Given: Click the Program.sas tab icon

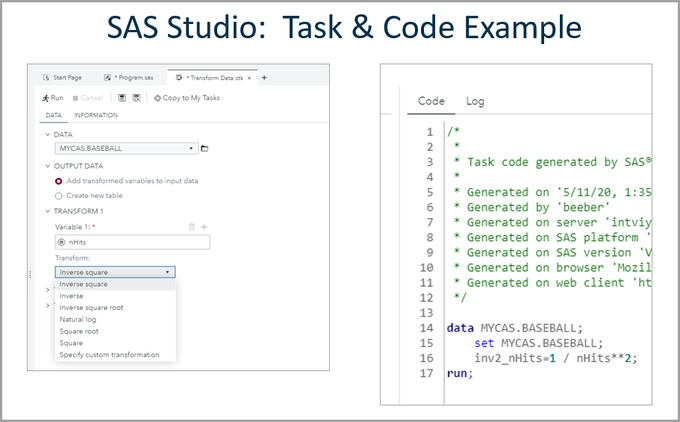Looking at the screenshot, I should point(107,78).
